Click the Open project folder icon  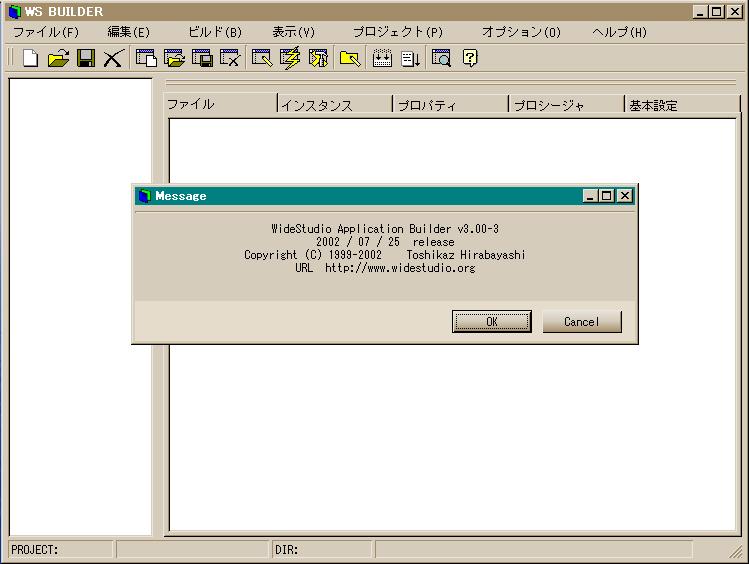(58, 58)
